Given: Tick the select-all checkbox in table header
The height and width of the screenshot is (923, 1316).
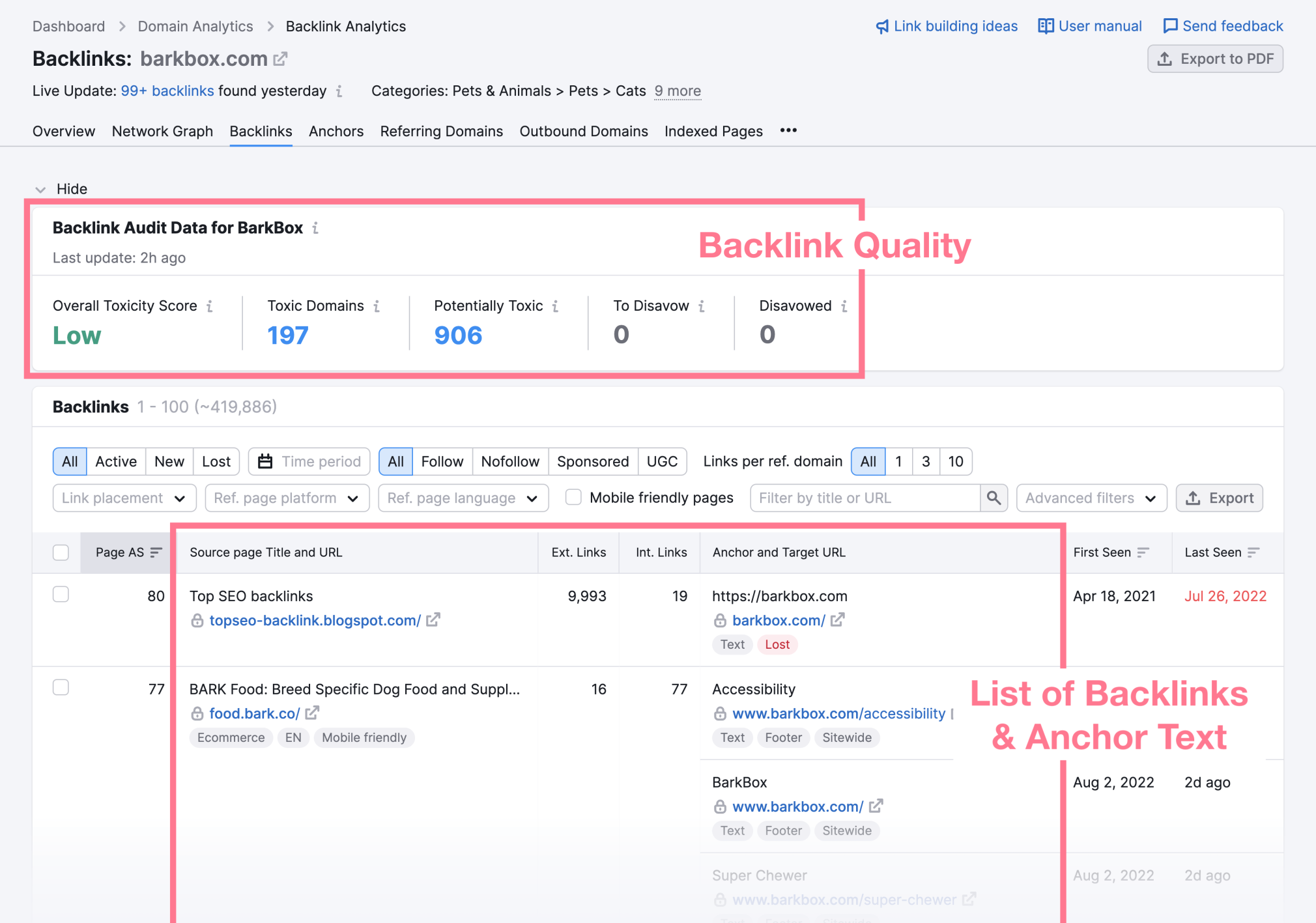Looking at the screenshot, I should click(x=61, y=552).
